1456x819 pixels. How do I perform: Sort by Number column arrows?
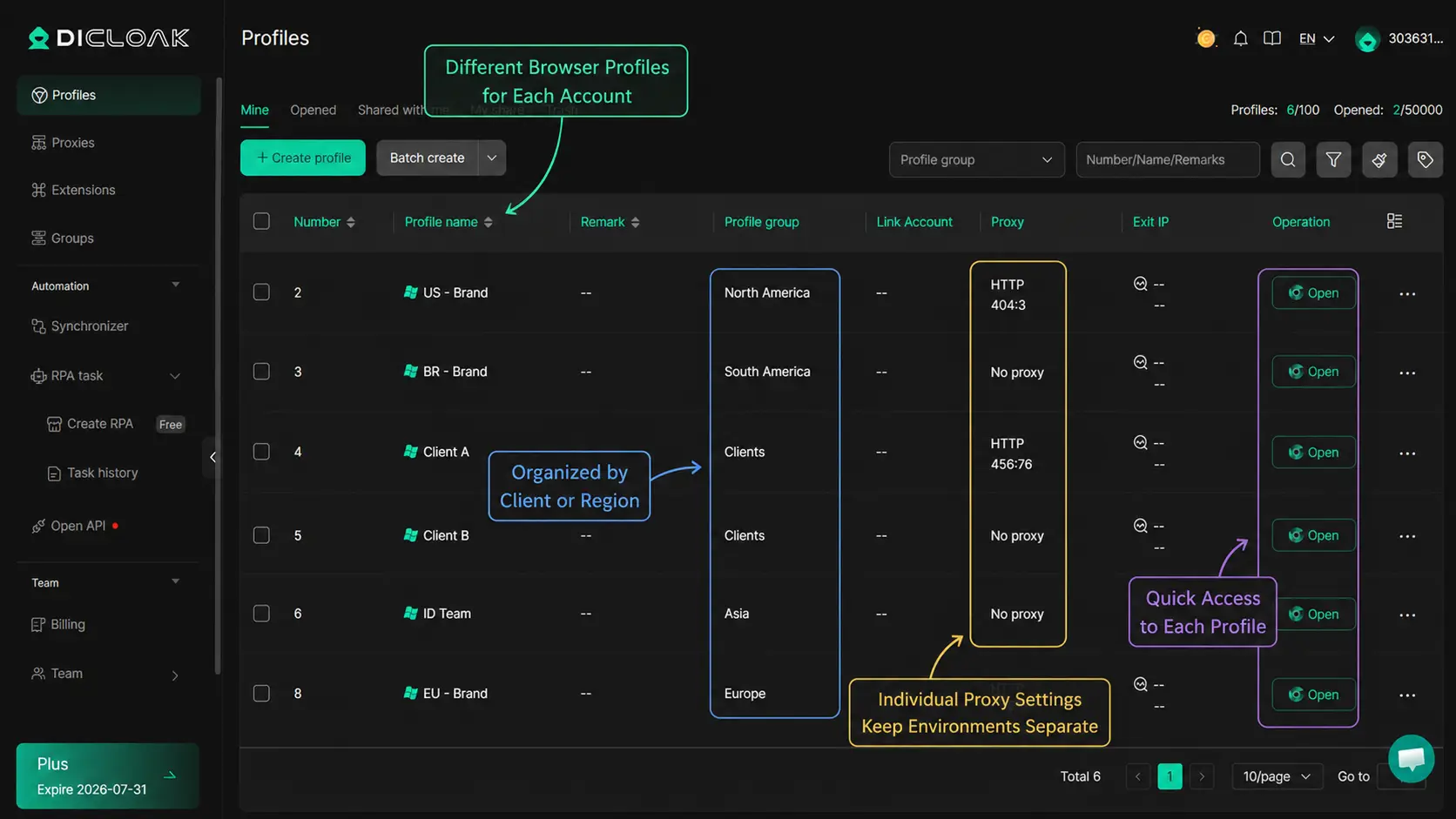coord(351,222)
